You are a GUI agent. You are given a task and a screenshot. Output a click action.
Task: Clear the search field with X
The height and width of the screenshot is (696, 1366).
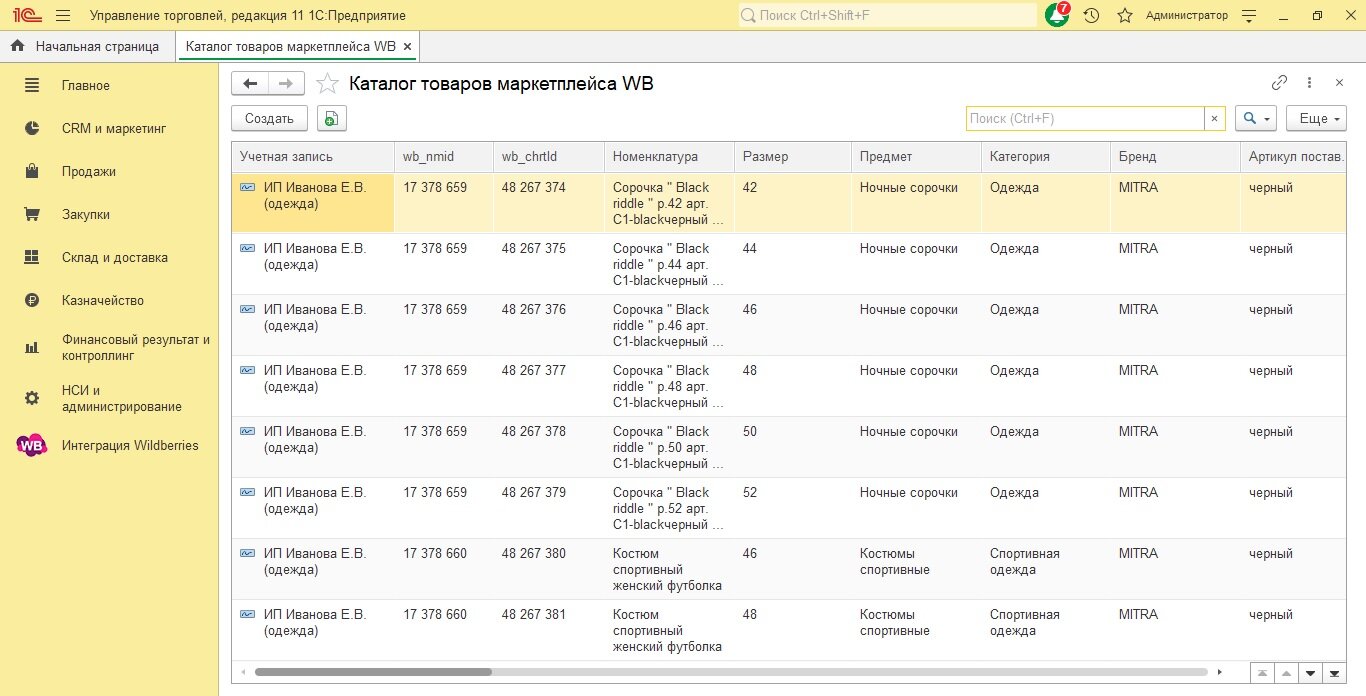point(1214,119)
